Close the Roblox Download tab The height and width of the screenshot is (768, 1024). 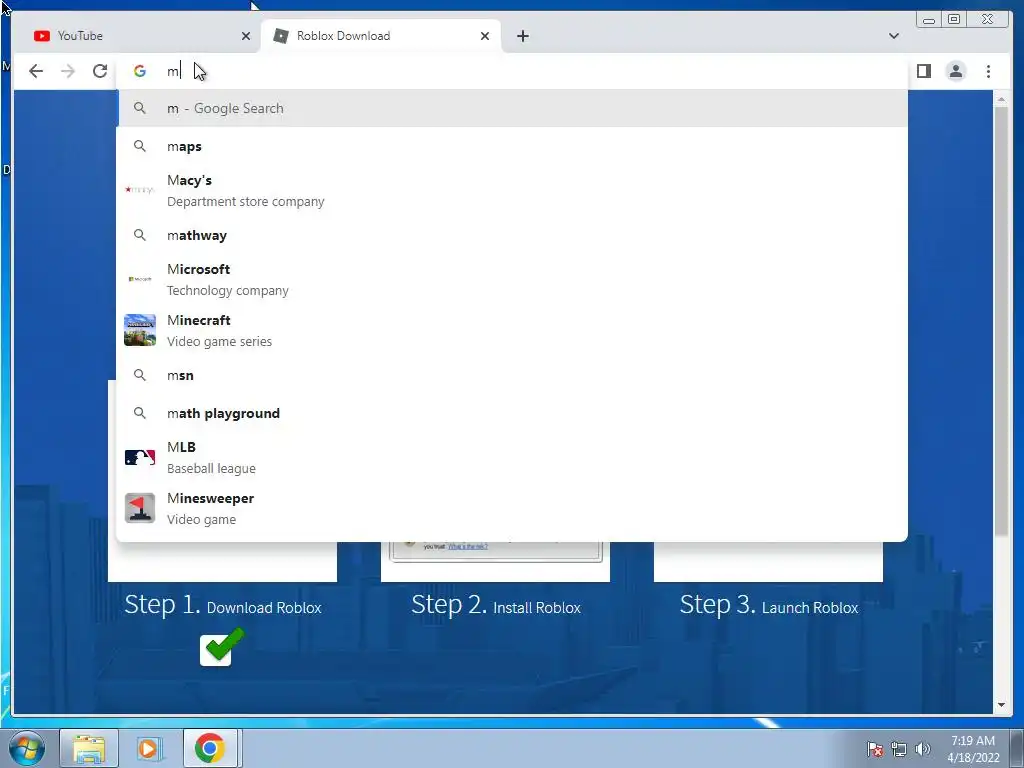tap(485, 36)
